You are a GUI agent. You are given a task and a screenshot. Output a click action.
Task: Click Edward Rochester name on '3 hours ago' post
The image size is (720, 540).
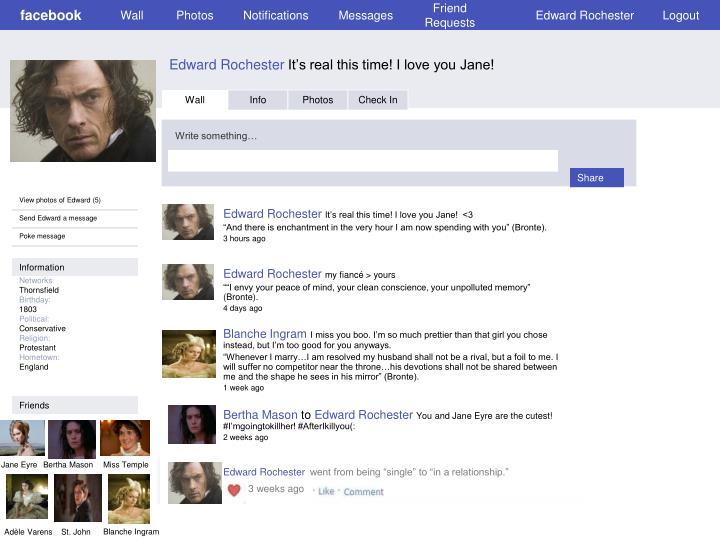tap(272, 214)
